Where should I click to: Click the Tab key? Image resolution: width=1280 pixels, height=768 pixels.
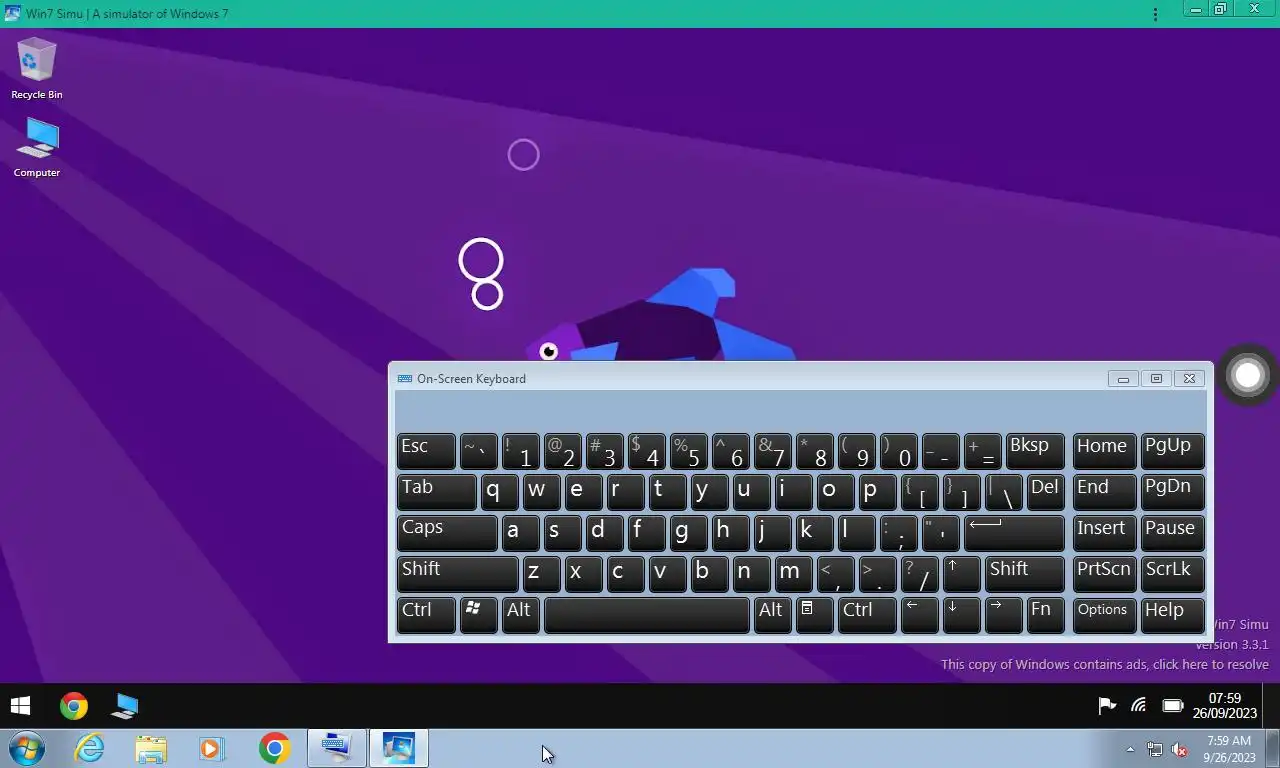coord(436,492)
